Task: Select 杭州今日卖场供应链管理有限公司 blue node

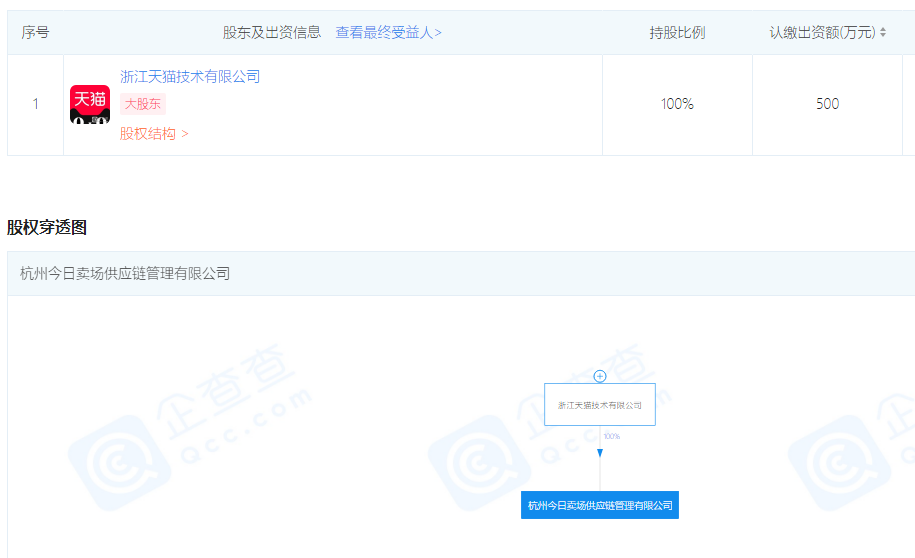Action: (x=600, y=505)
